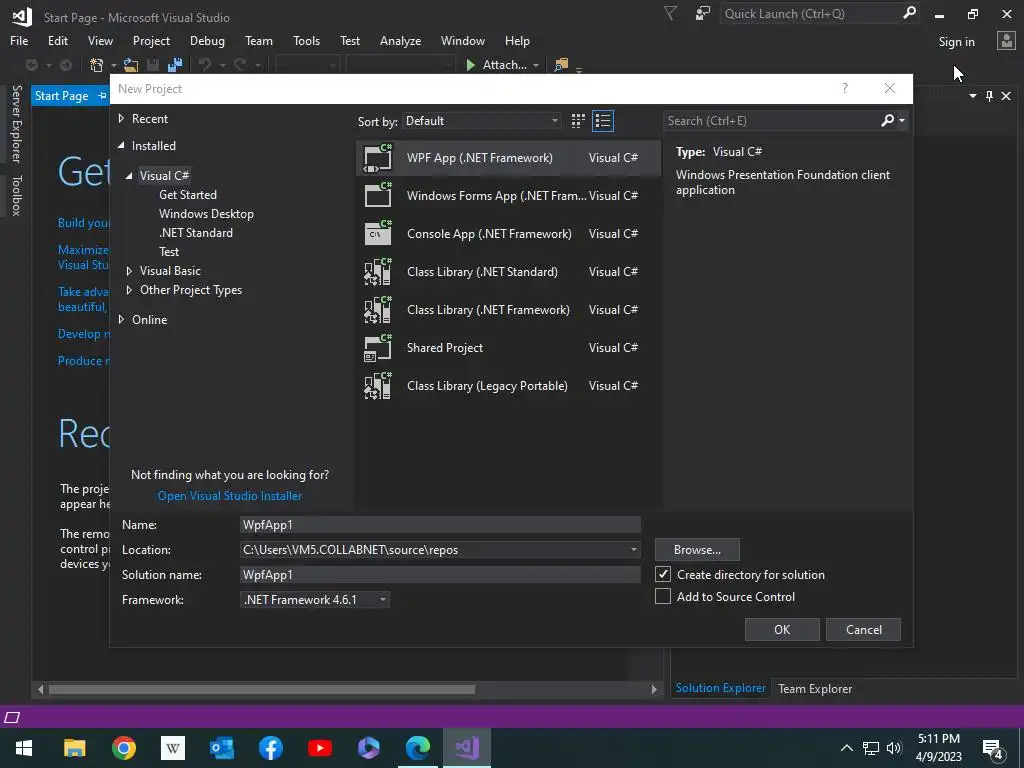Image resolution: width=1024 pixels, height=768 pixels.
Task: Switch to medium icons list view
Action: [x=603, y=121]
